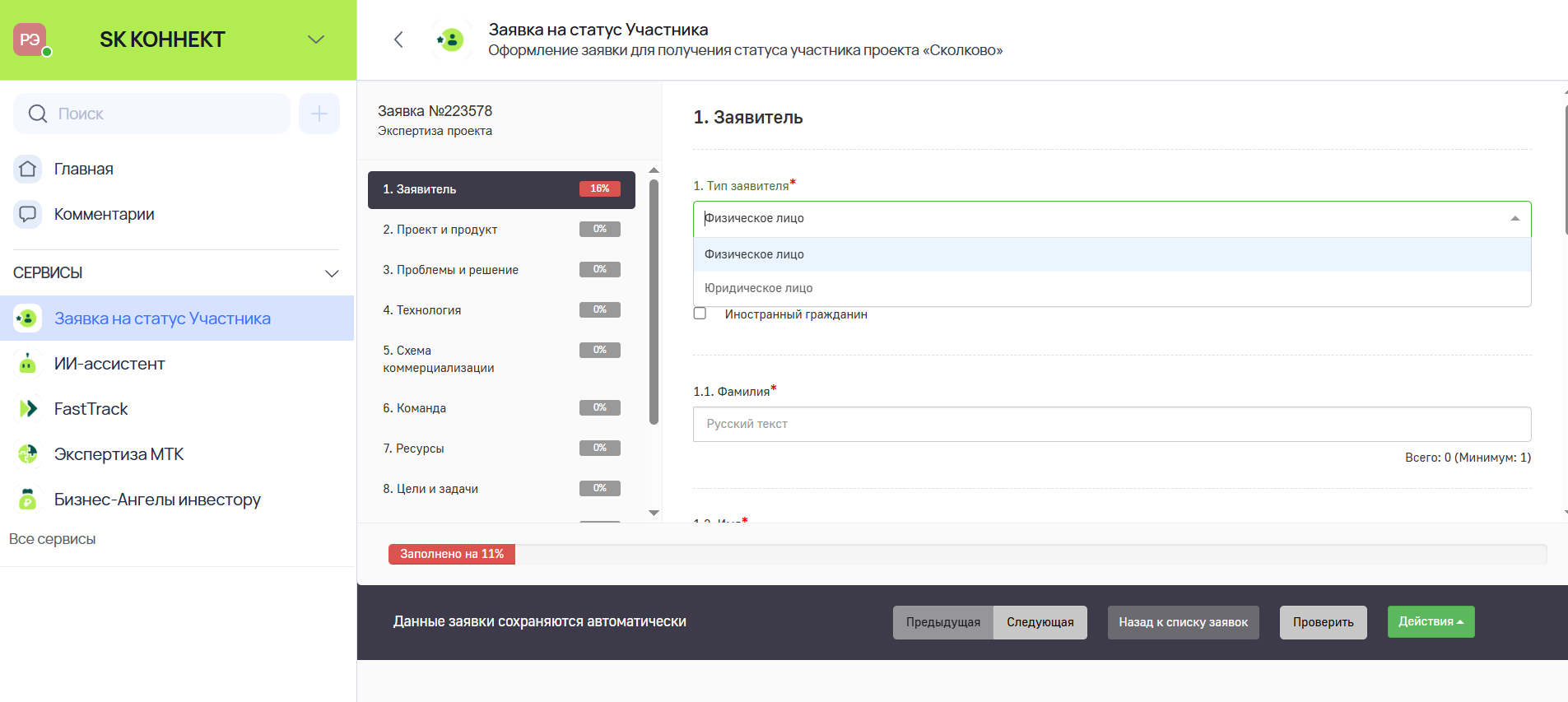1568x702 pixels.
Task: Click the Заполнено на 11% progress bar
Action: click(452, 554)
